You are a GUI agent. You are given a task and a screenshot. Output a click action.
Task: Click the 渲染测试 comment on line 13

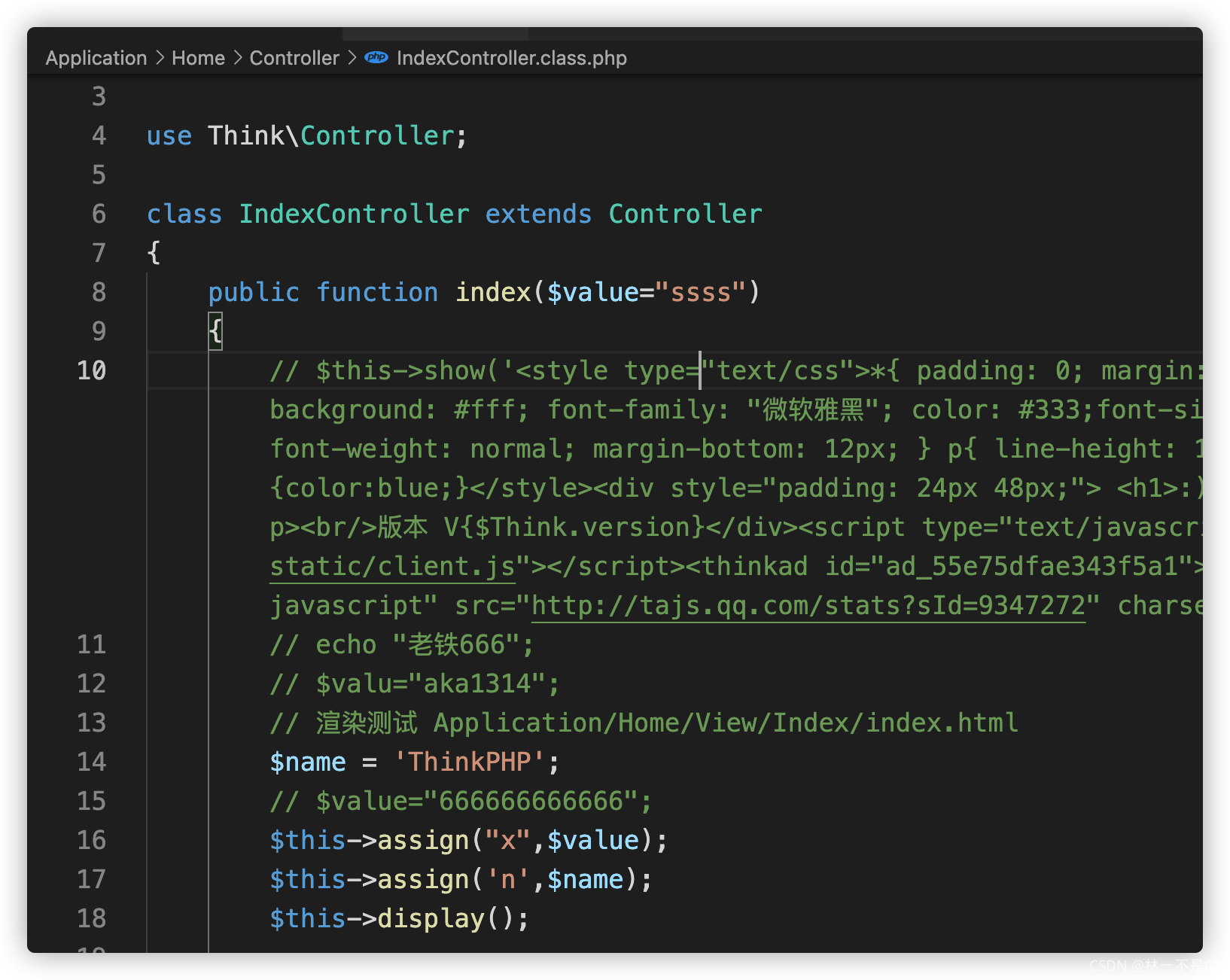coord(644,723)
